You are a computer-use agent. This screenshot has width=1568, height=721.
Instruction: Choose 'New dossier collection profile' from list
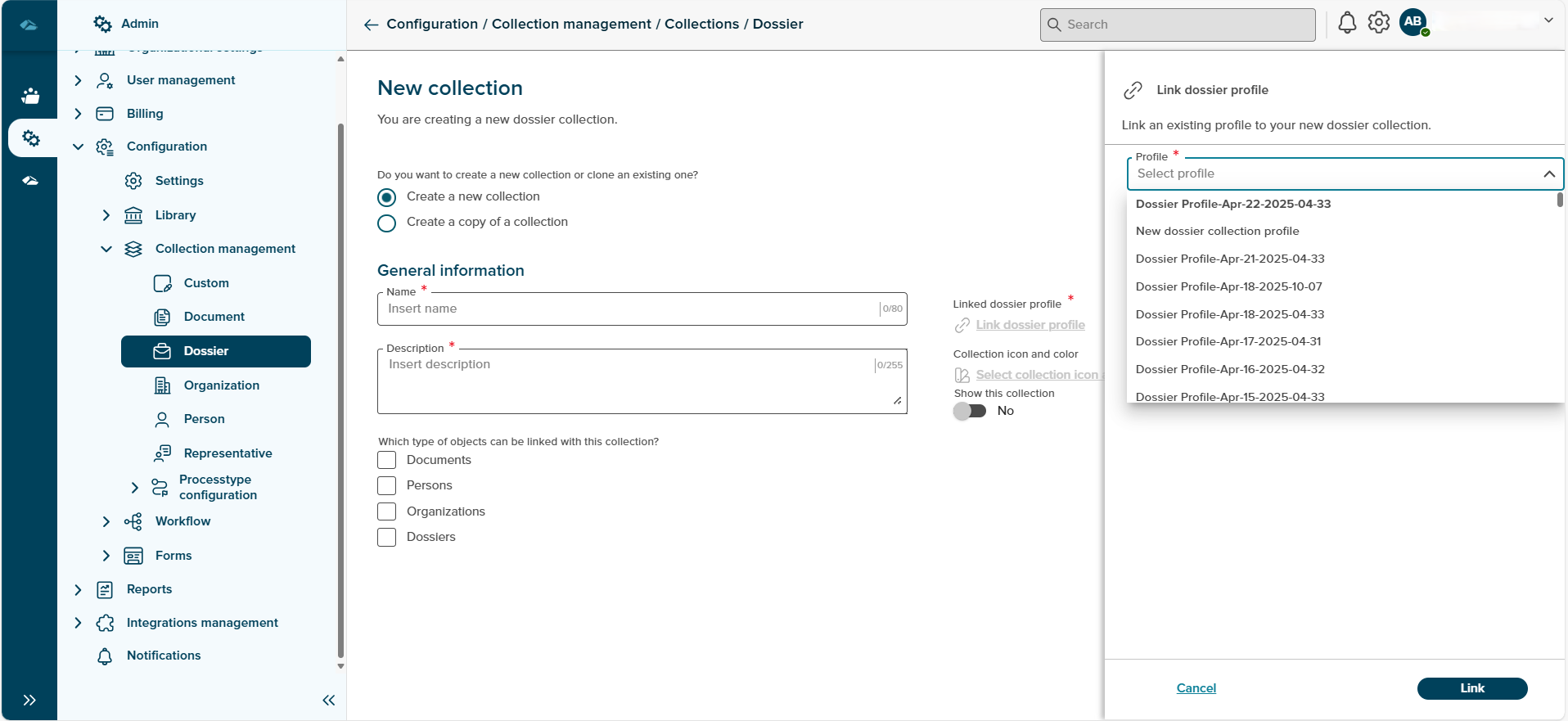(x=1217, y=232)
